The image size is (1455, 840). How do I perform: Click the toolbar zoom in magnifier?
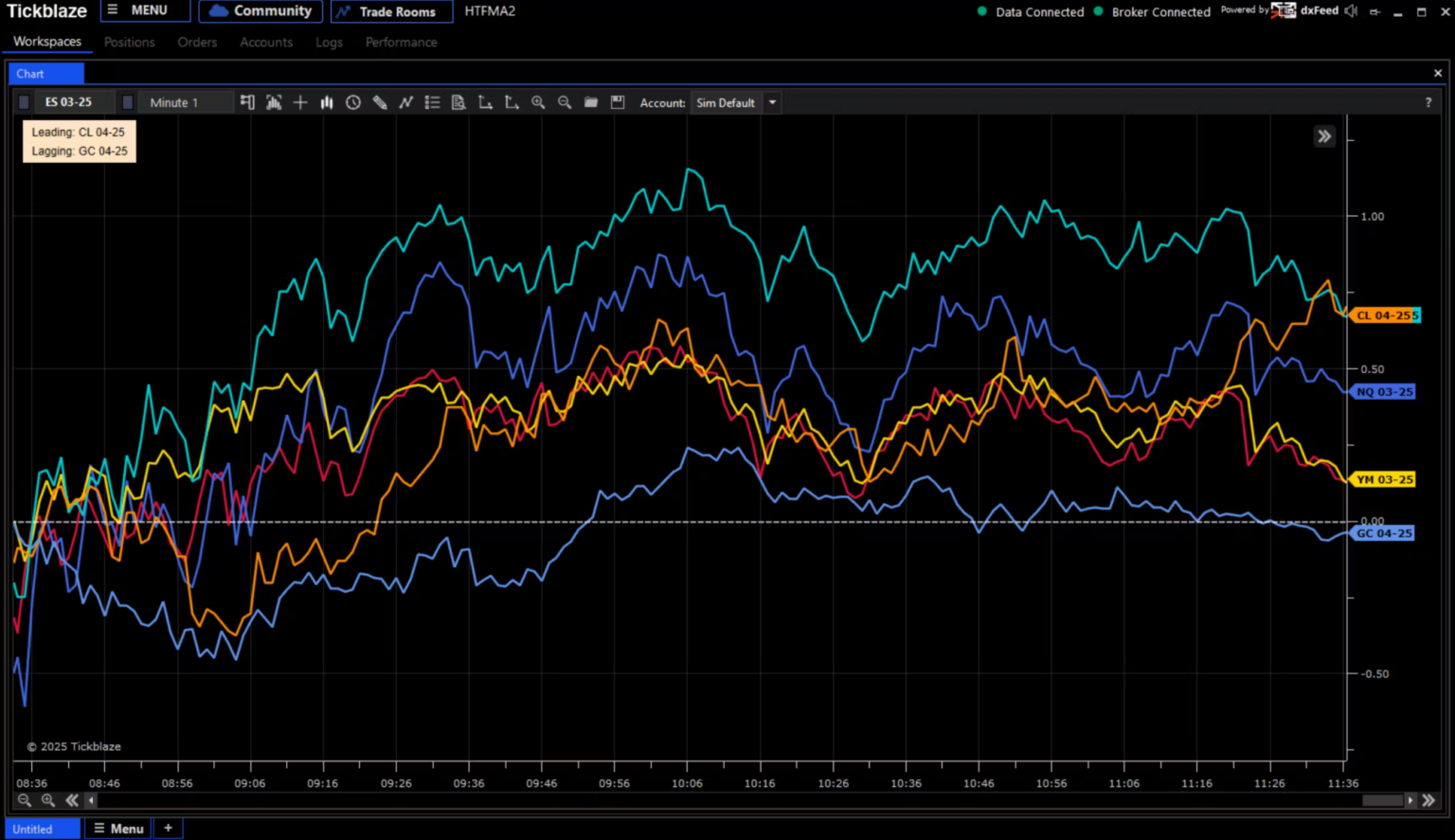[538, 102]
